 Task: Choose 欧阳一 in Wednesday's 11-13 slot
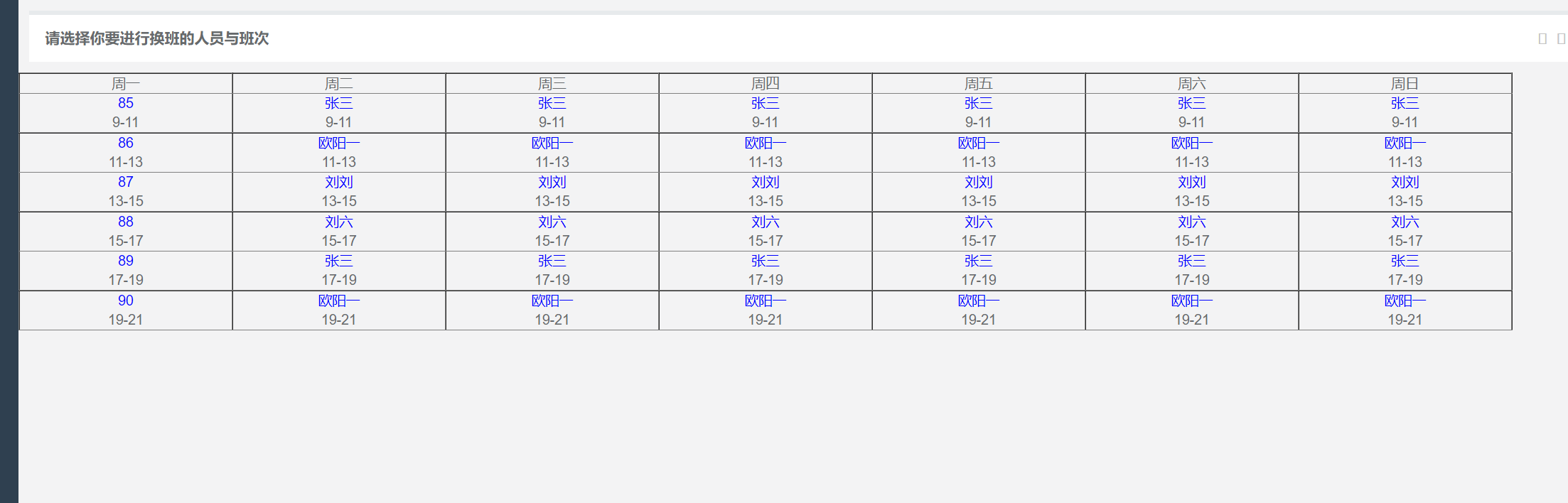click(552, 143)
